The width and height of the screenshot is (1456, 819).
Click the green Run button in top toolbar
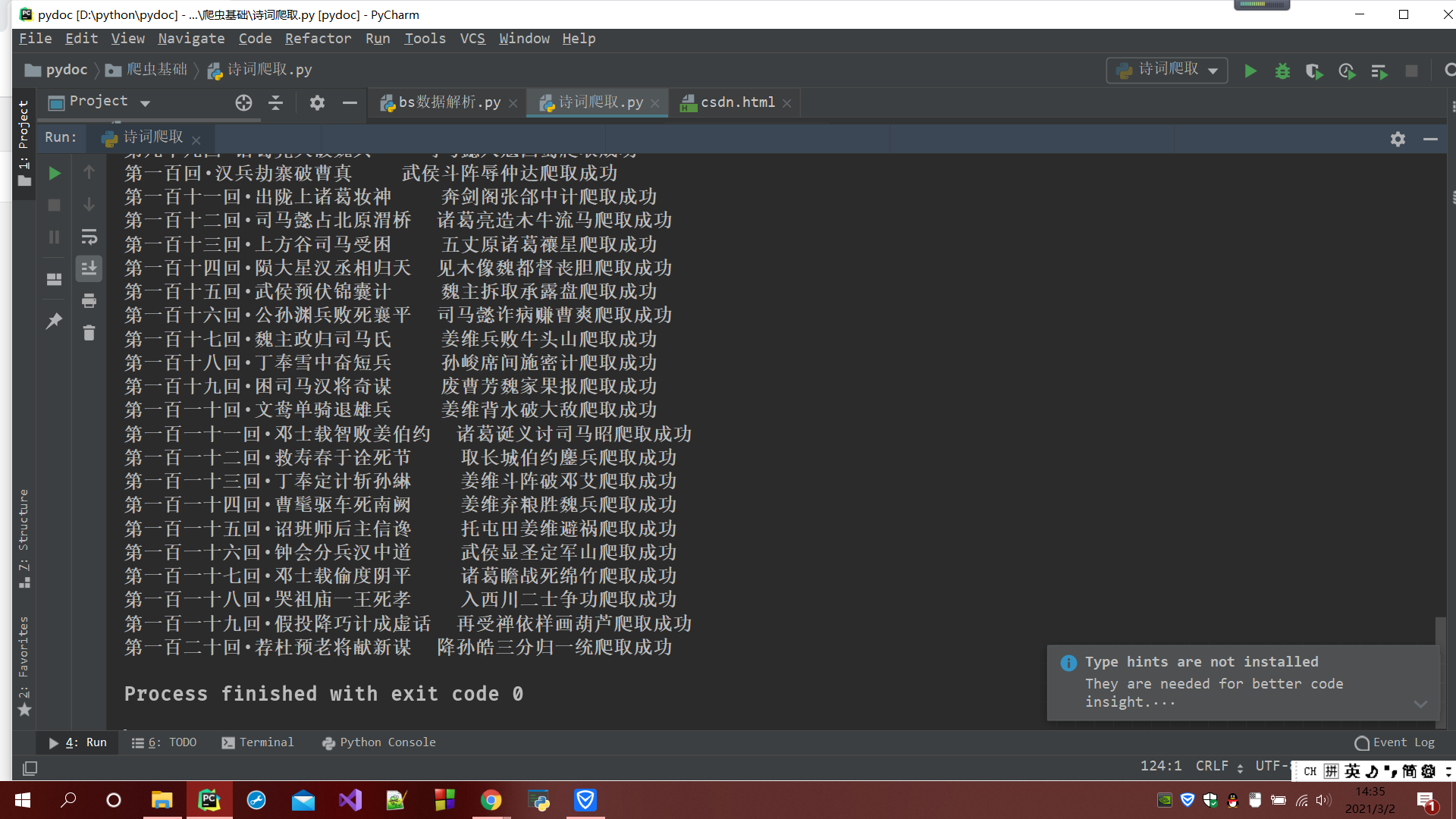pos(1250,71)
